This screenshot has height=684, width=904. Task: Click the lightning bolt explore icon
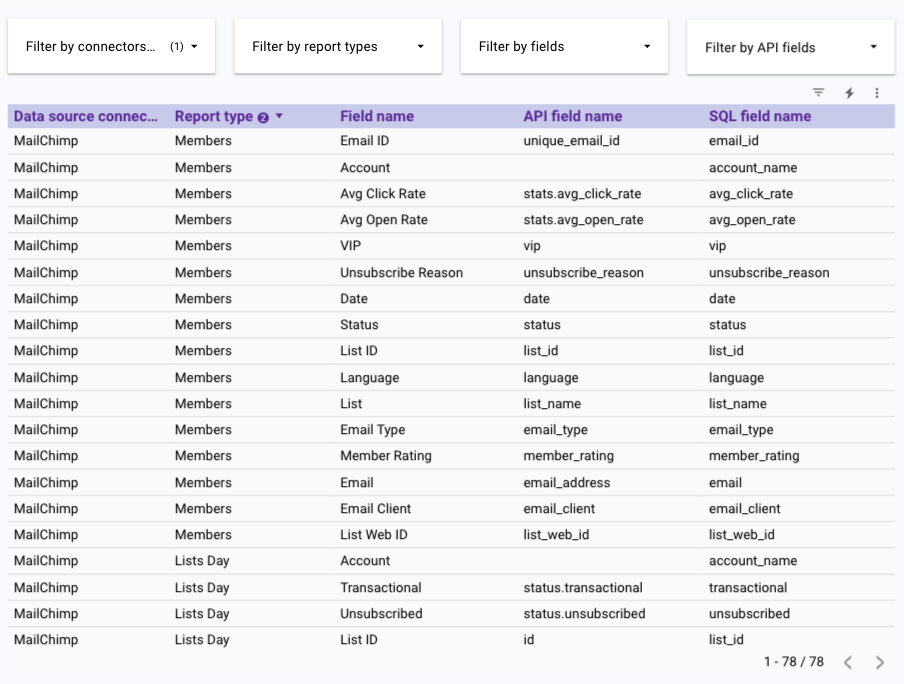pyautogui.click(x=849, y=93)
